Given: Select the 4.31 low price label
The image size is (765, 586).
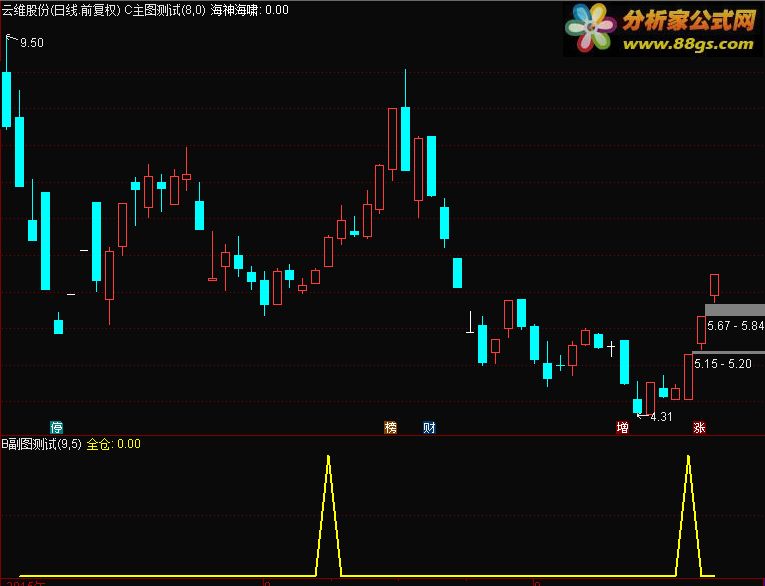Looking at the screenshot, I should pos(661,417).
